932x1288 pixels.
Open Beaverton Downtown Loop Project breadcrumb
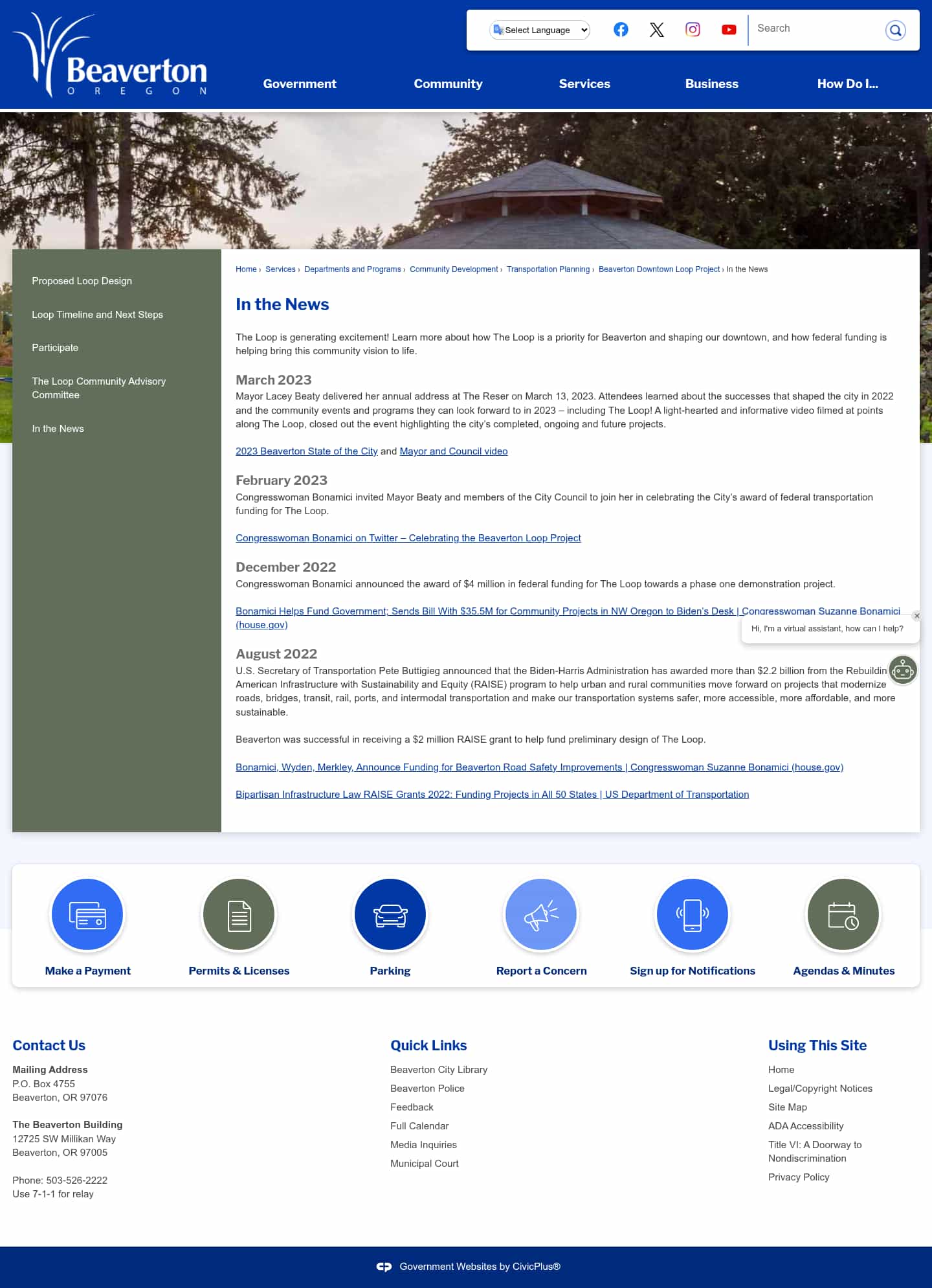pos(659,269)
